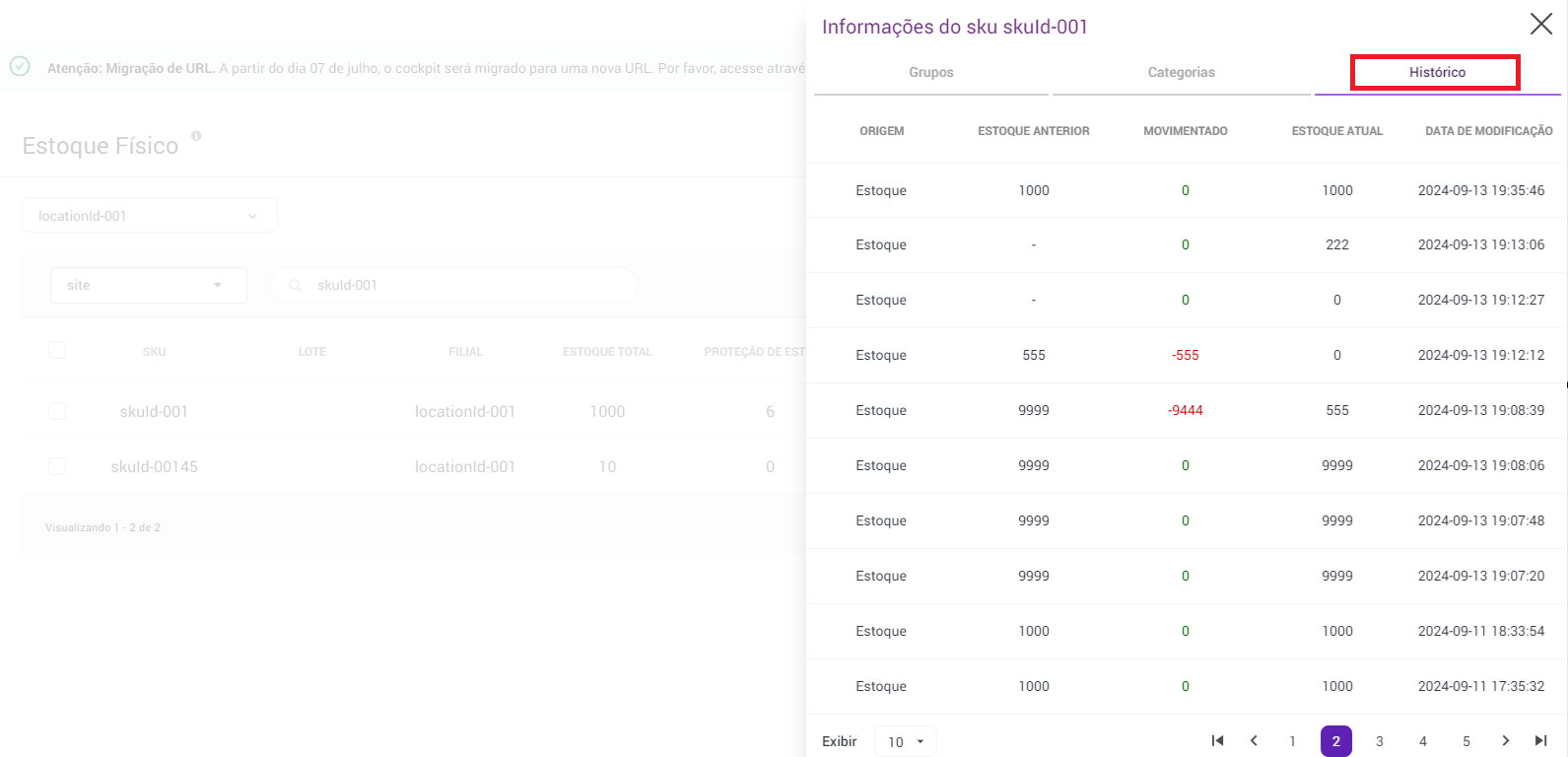Jump to last history page
This screenshot has width=1568, height=757.
click(1540, 741)
